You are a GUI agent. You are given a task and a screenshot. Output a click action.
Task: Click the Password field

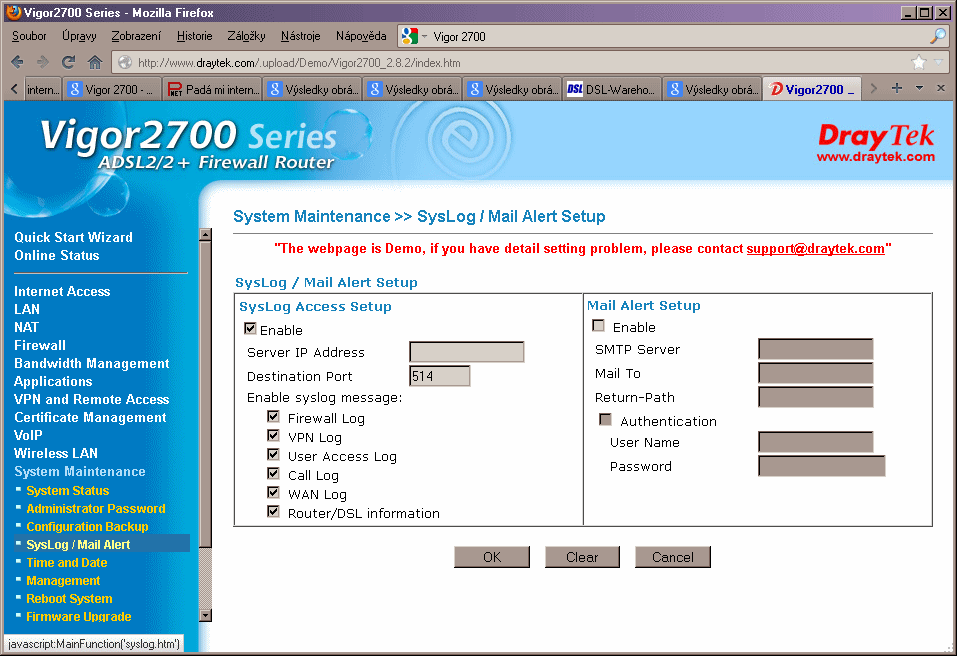coord(822,466)
